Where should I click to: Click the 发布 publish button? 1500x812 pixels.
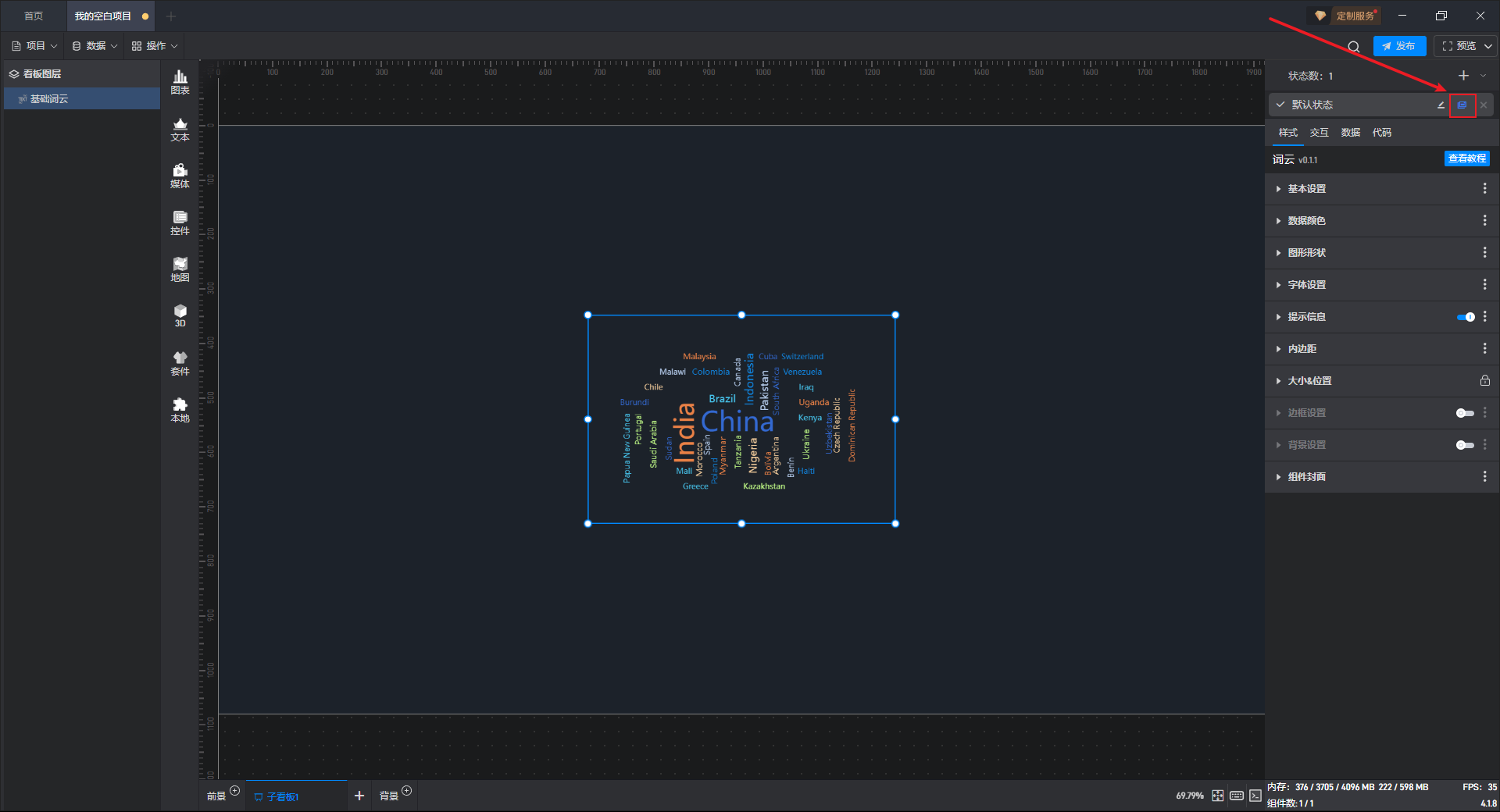(1399, 46)
